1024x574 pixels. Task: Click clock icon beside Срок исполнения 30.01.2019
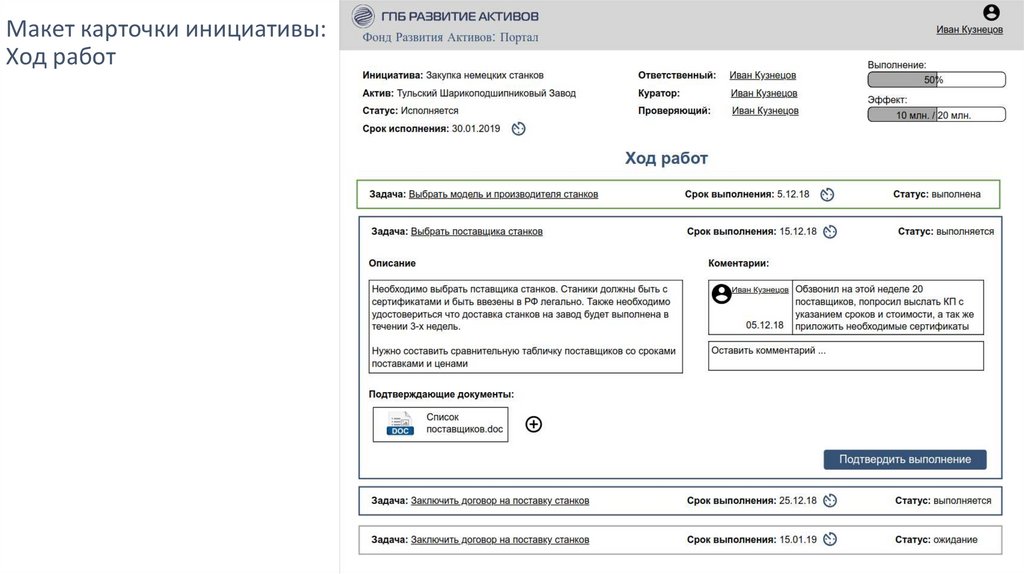[x=519, y=129]
